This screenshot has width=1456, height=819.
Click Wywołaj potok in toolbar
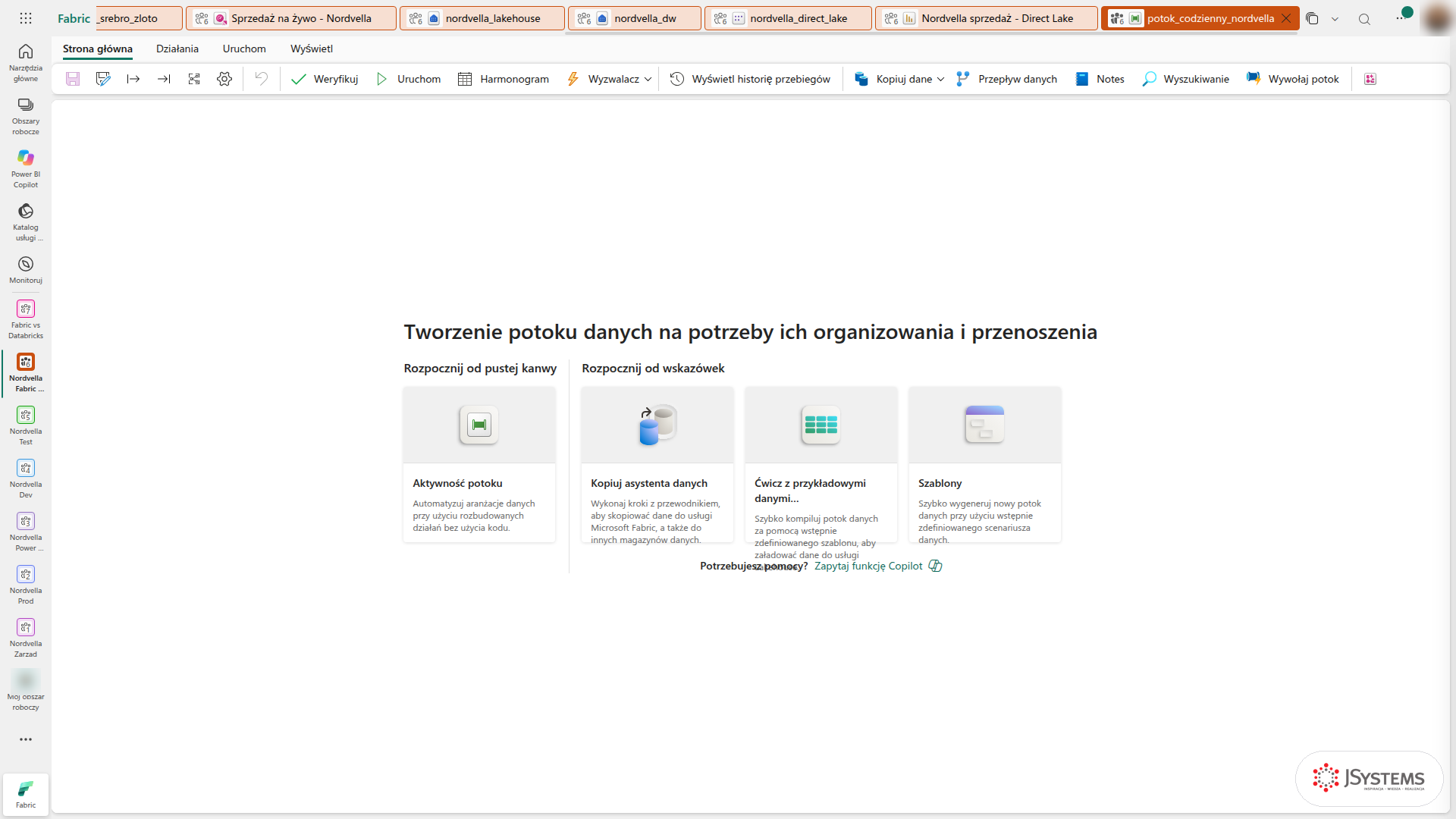(x=1293, y=79)
